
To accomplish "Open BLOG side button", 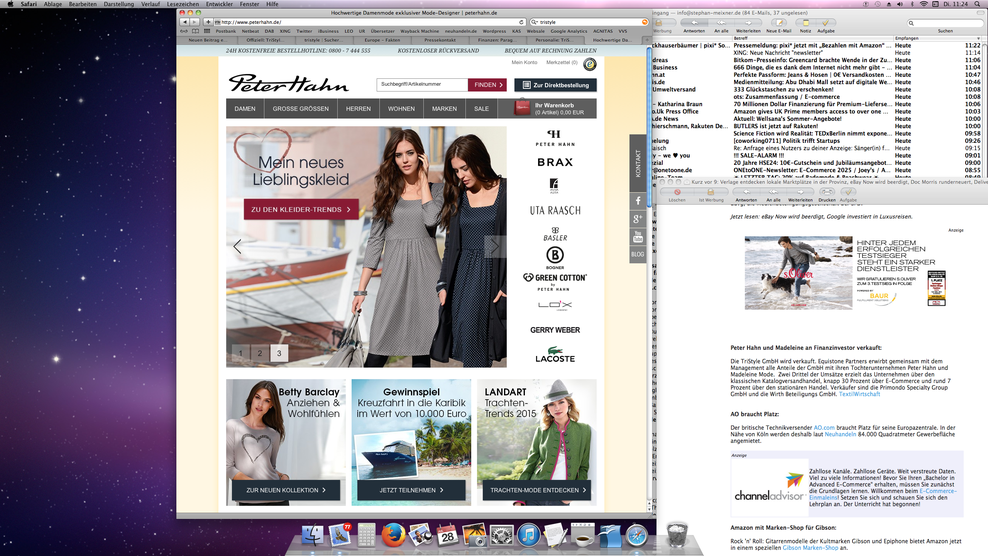I will tap(638, 254).
